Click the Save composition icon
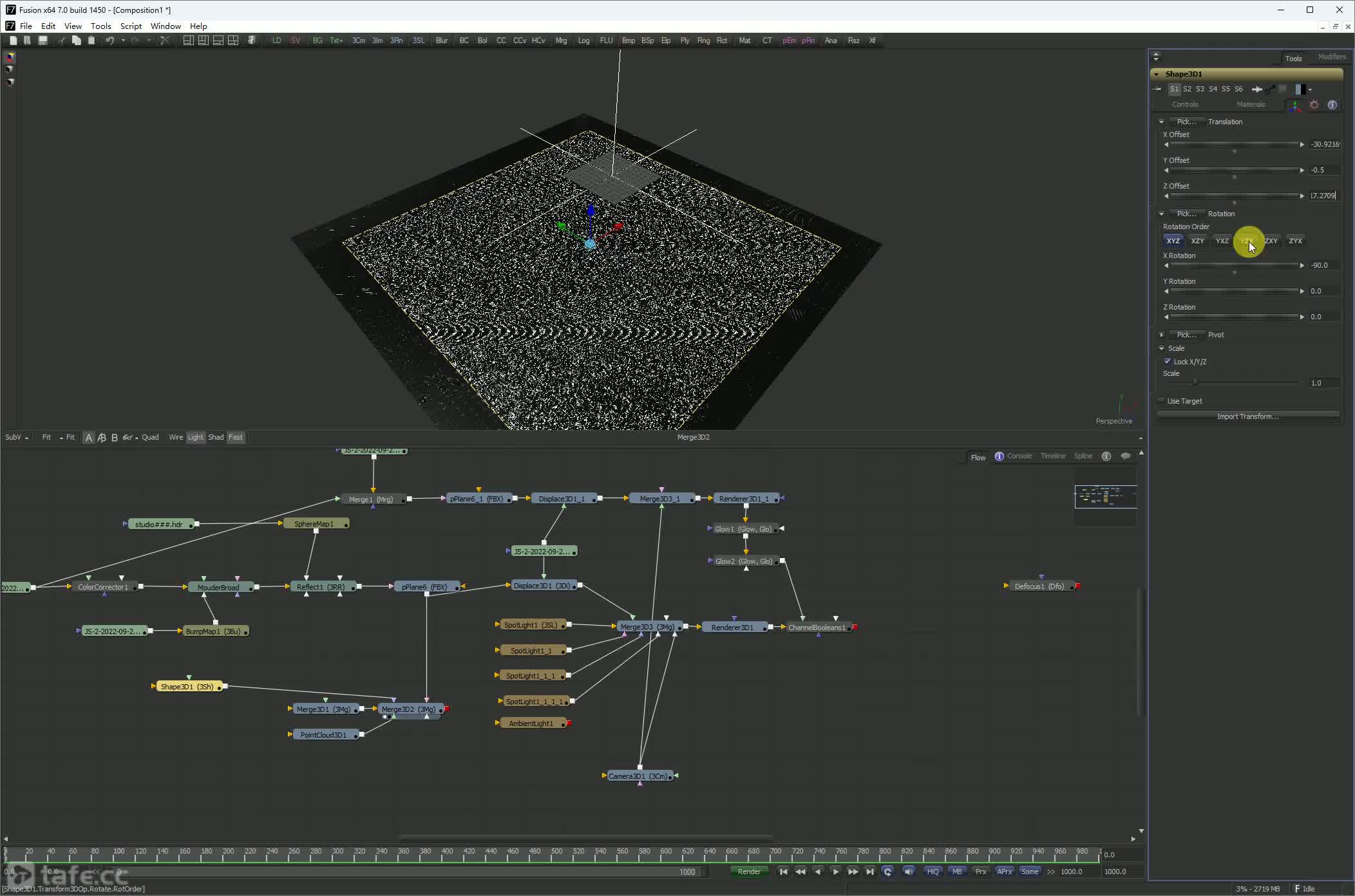The image size is (1355, 896). coord(43,41)
